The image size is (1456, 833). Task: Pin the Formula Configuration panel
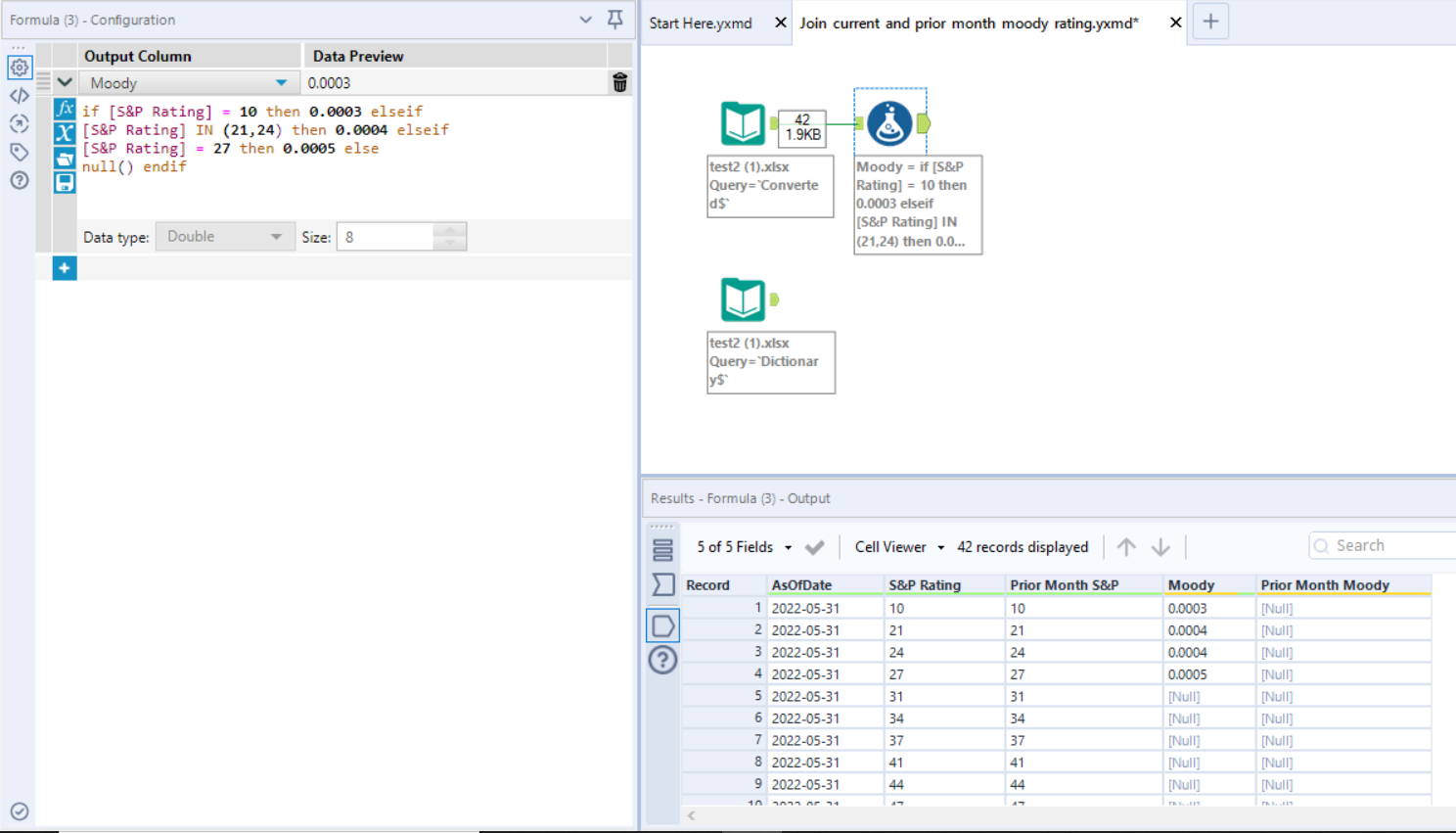[x=614, y=20]
